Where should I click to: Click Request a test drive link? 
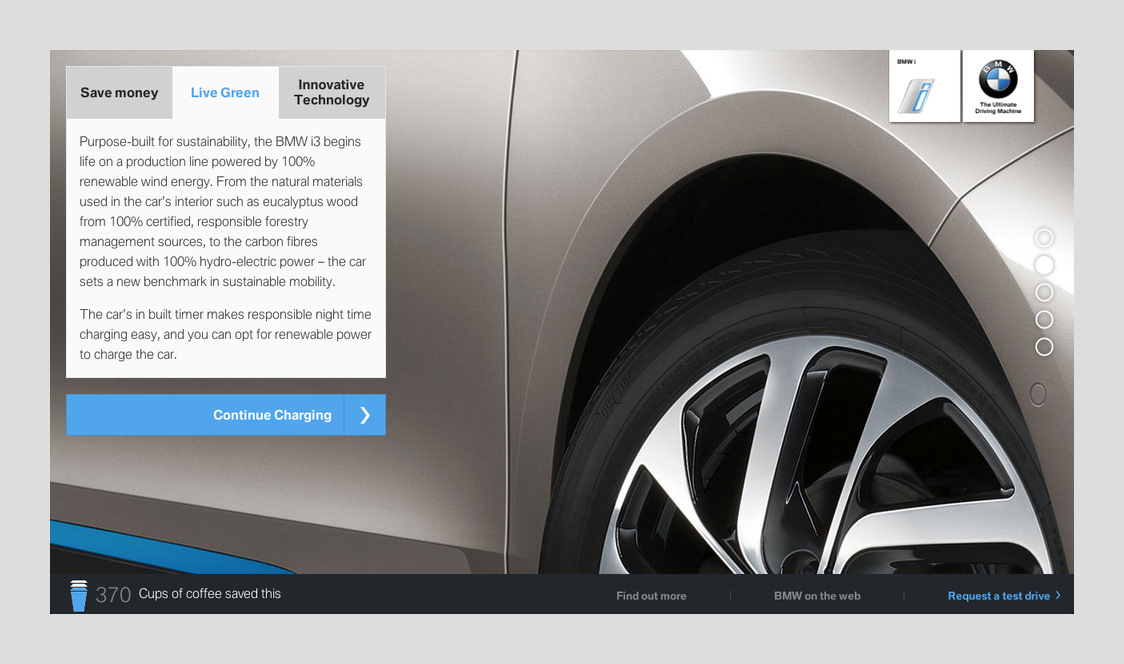[x=999, y=596]
